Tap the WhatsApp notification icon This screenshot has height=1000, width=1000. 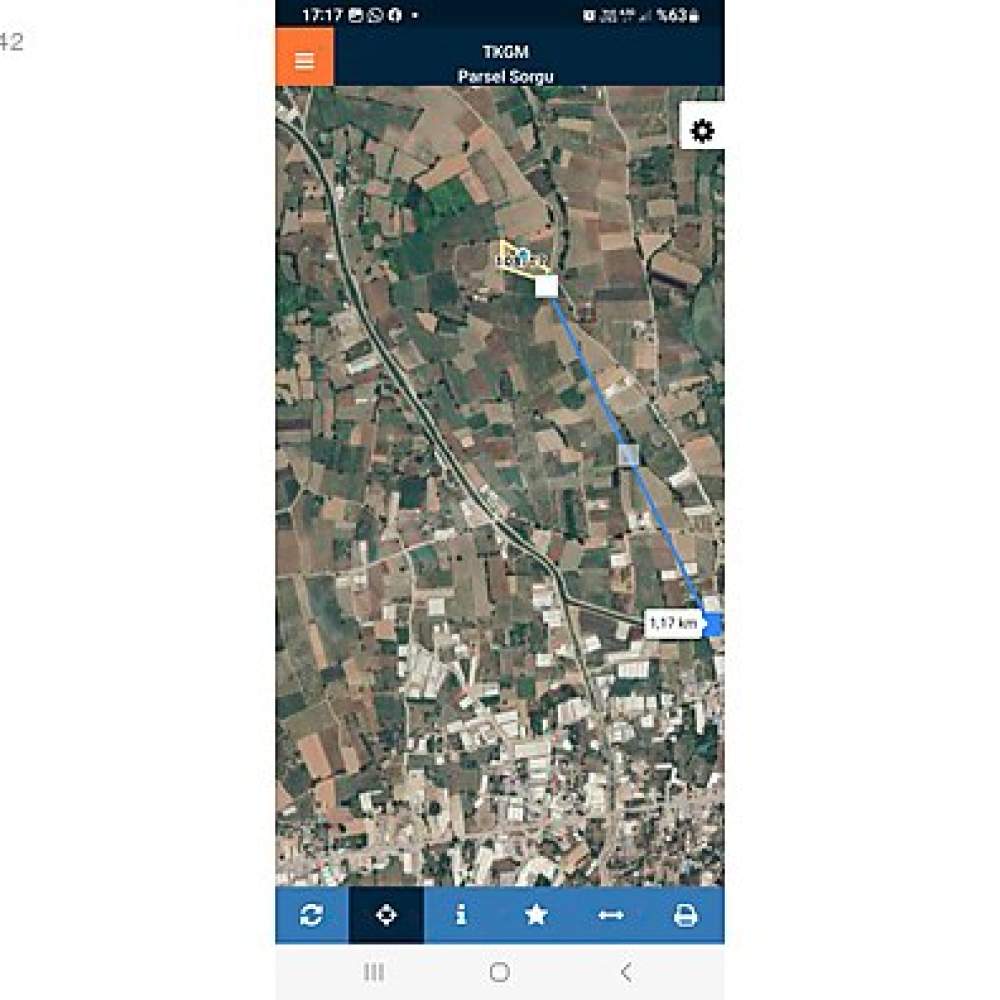[x=375, y=15]
